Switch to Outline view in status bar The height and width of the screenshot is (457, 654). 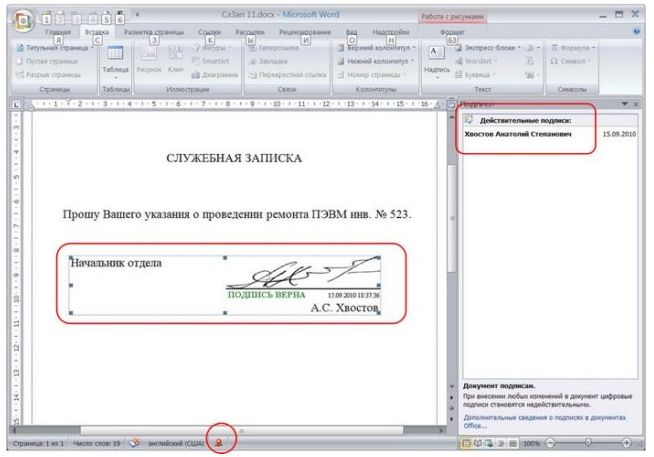(x=501, y=443)
